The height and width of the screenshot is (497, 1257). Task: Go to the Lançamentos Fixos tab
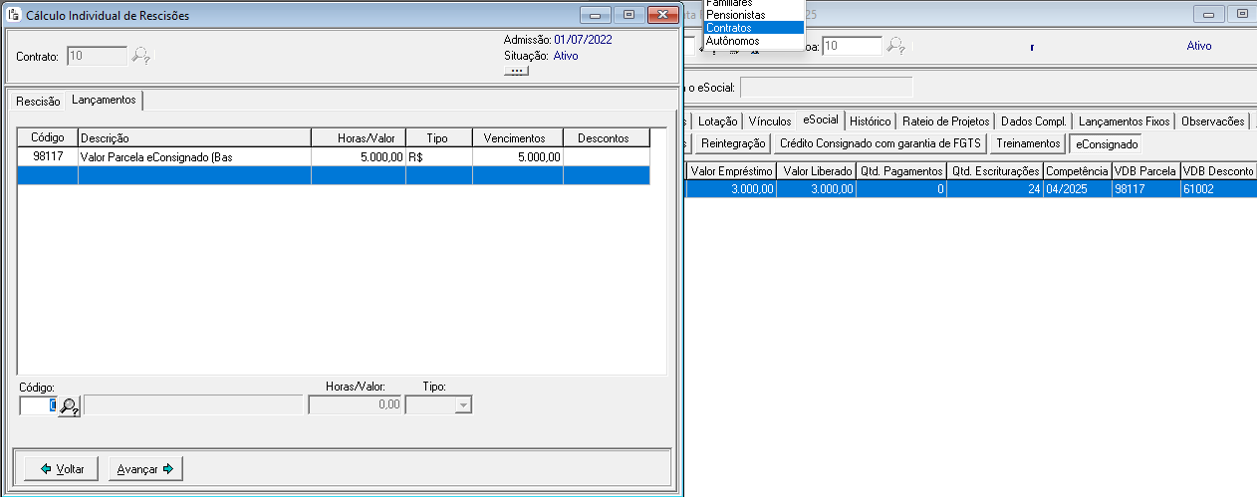1124,121
